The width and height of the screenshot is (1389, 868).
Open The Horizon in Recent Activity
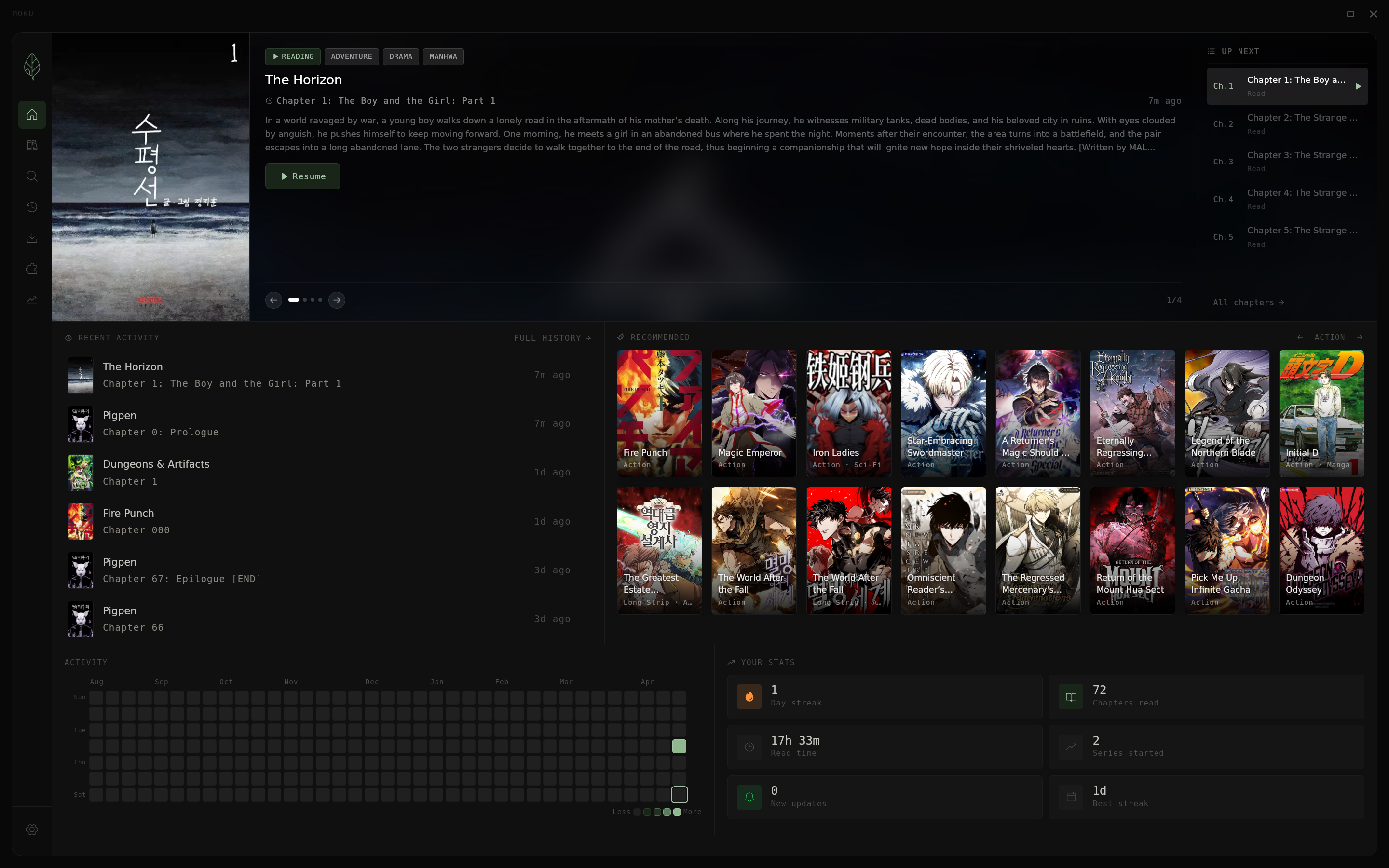coord(329,375)
